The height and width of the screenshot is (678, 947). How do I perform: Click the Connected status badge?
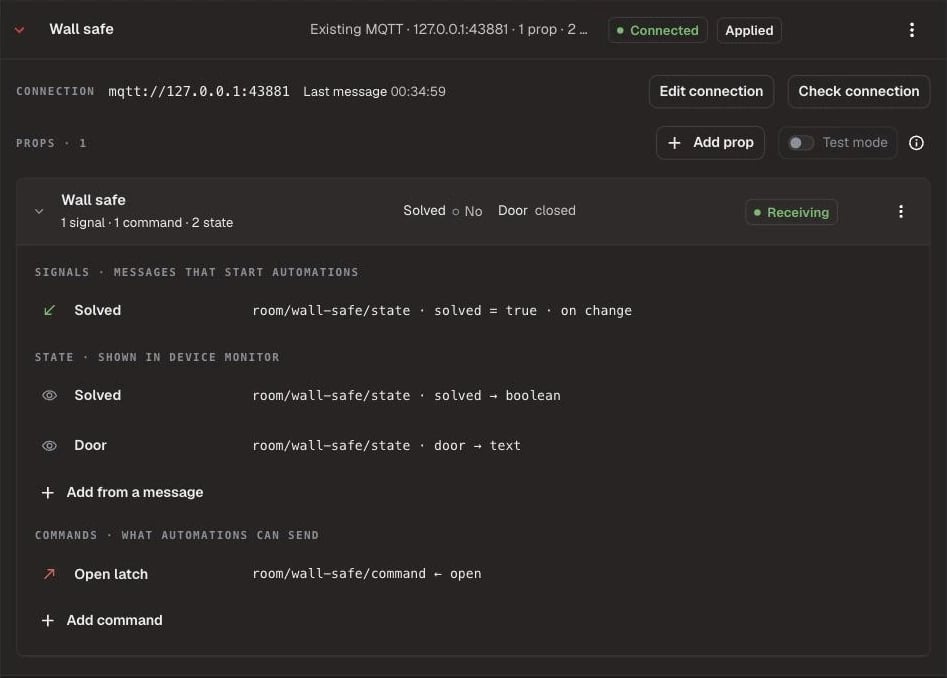point(658,30)
